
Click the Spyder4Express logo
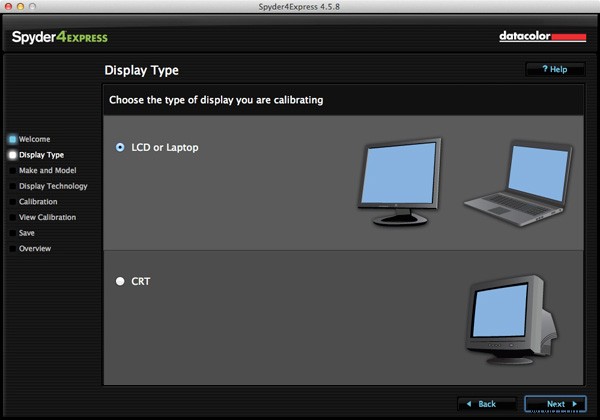(60, 37)
